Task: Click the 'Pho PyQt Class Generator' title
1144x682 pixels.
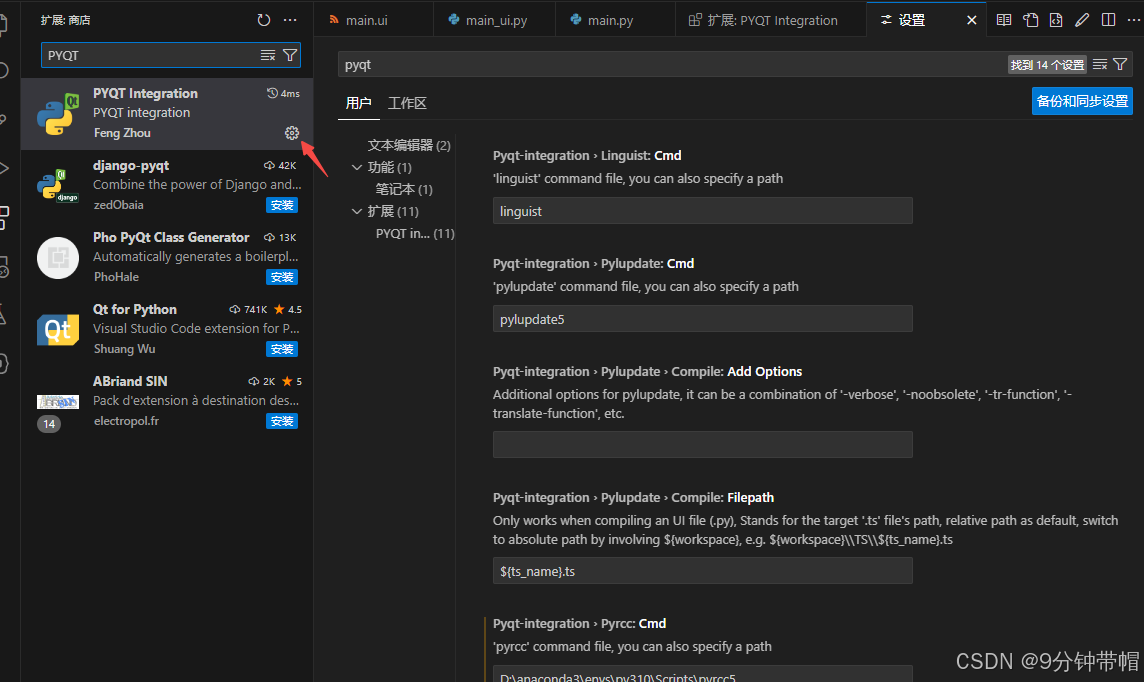Action: [171, 237]
